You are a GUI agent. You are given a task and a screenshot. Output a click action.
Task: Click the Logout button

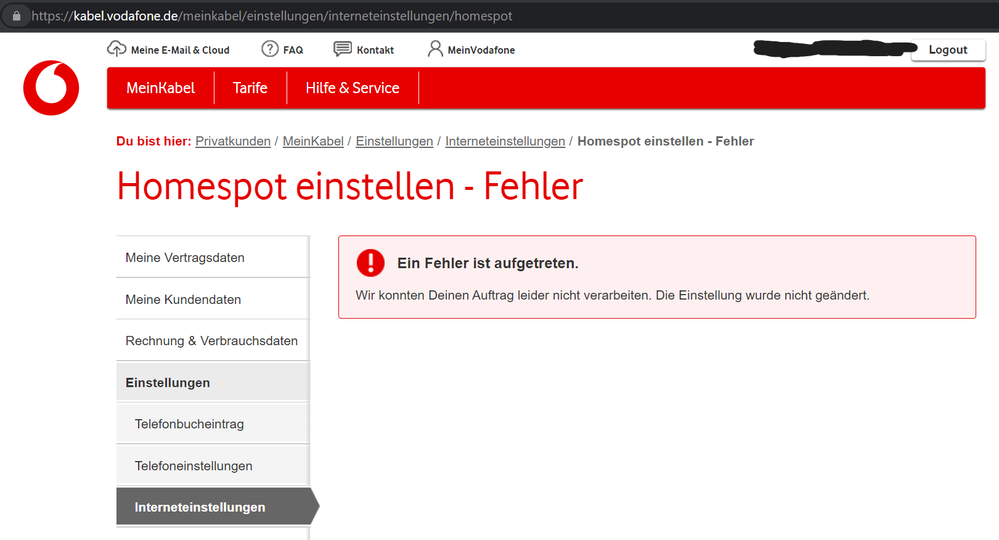click(948, 50)
